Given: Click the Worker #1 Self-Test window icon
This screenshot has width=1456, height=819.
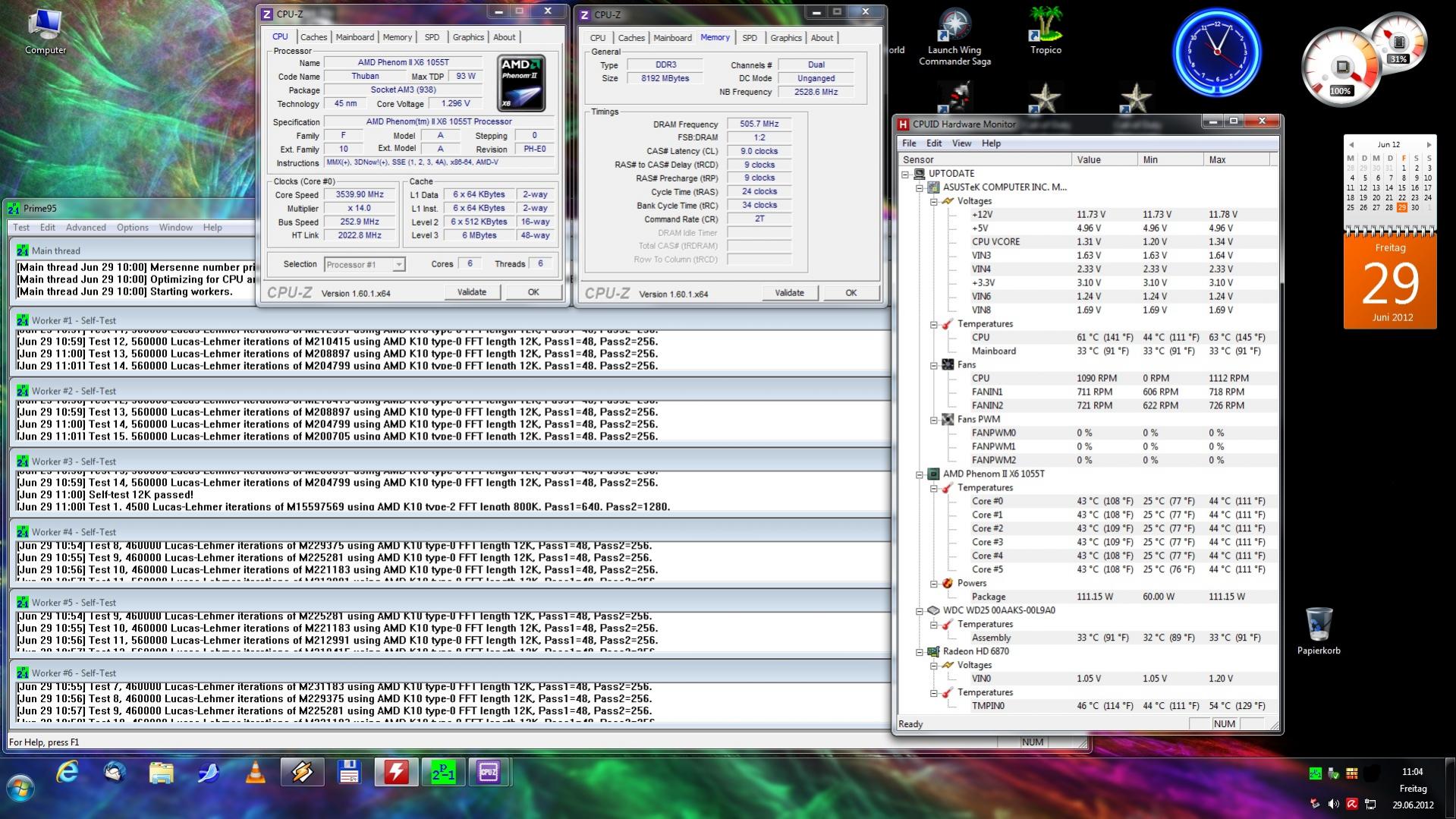Looking at the screenshot, I should 23,320.
